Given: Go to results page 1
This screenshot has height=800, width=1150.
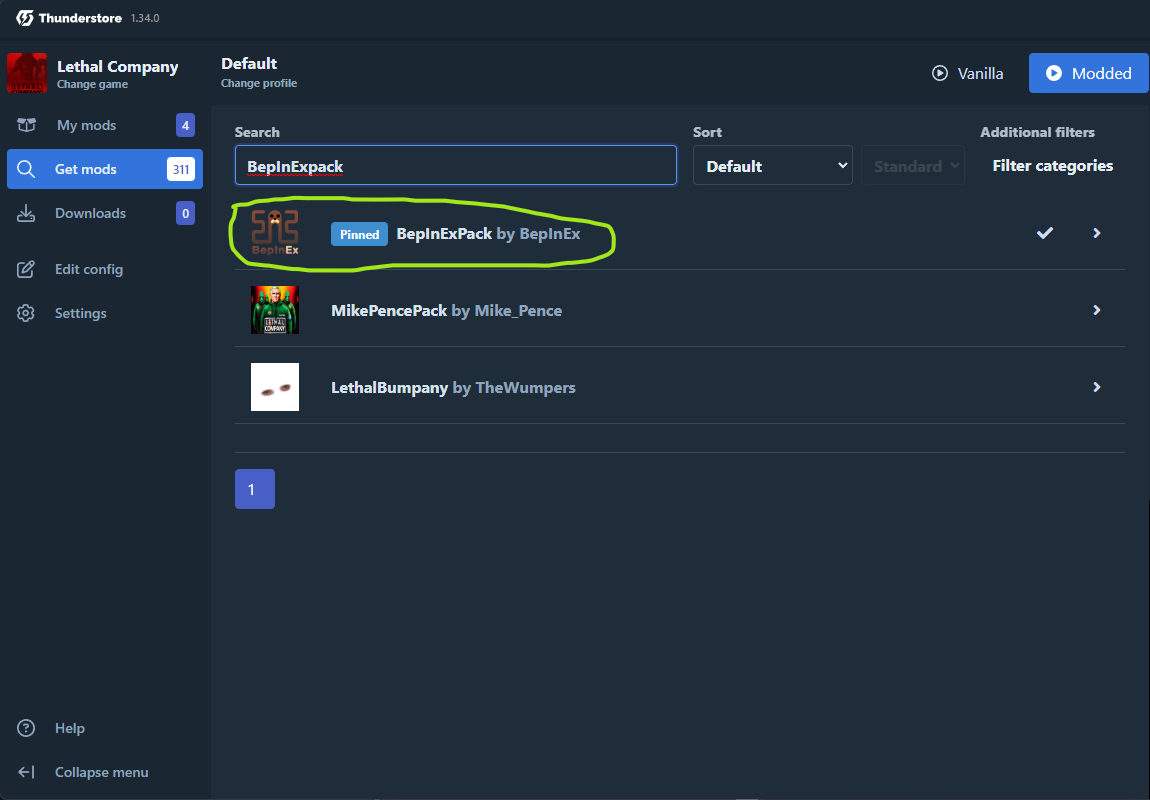Looking at the screenshot, I should (254, 489).
